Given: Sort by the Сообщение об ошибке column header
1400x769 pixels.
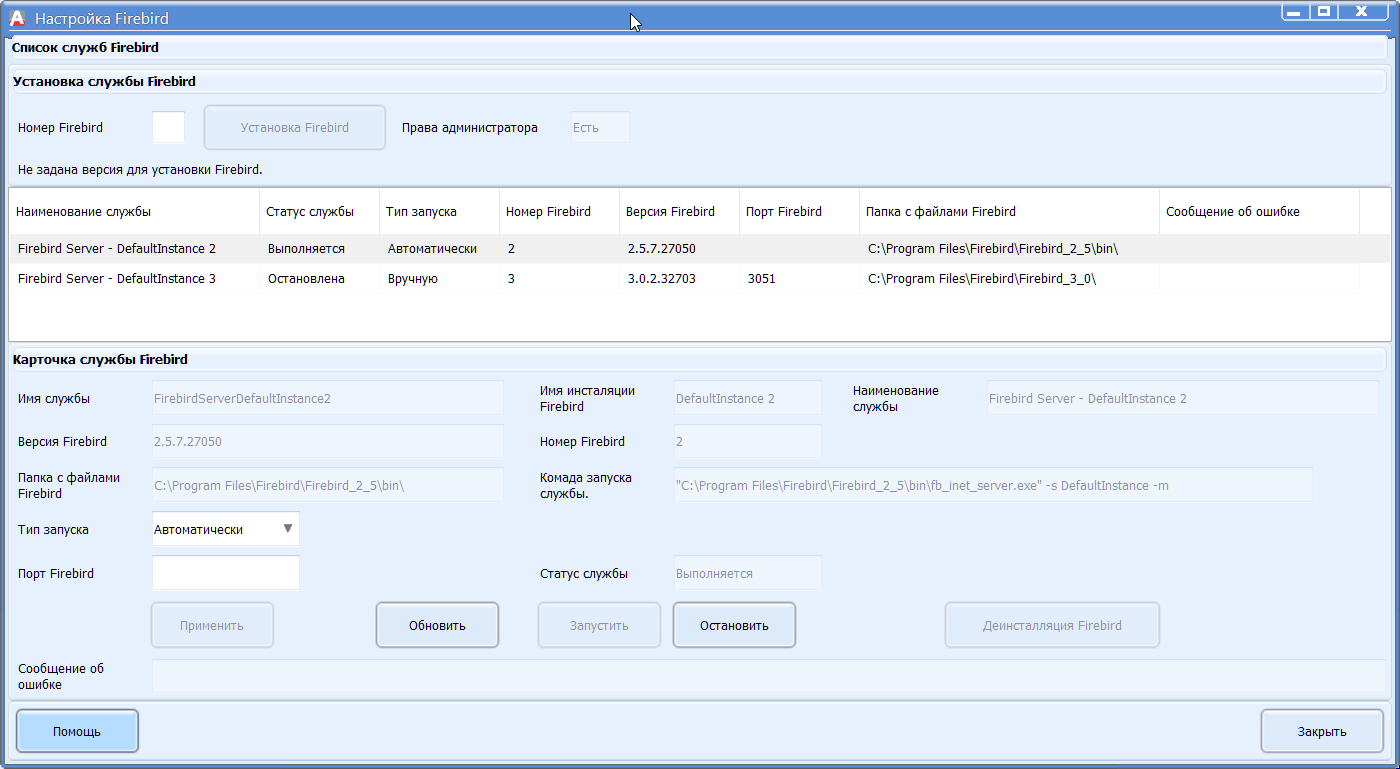Looking at the screenshot, I should coord(1259,211).
